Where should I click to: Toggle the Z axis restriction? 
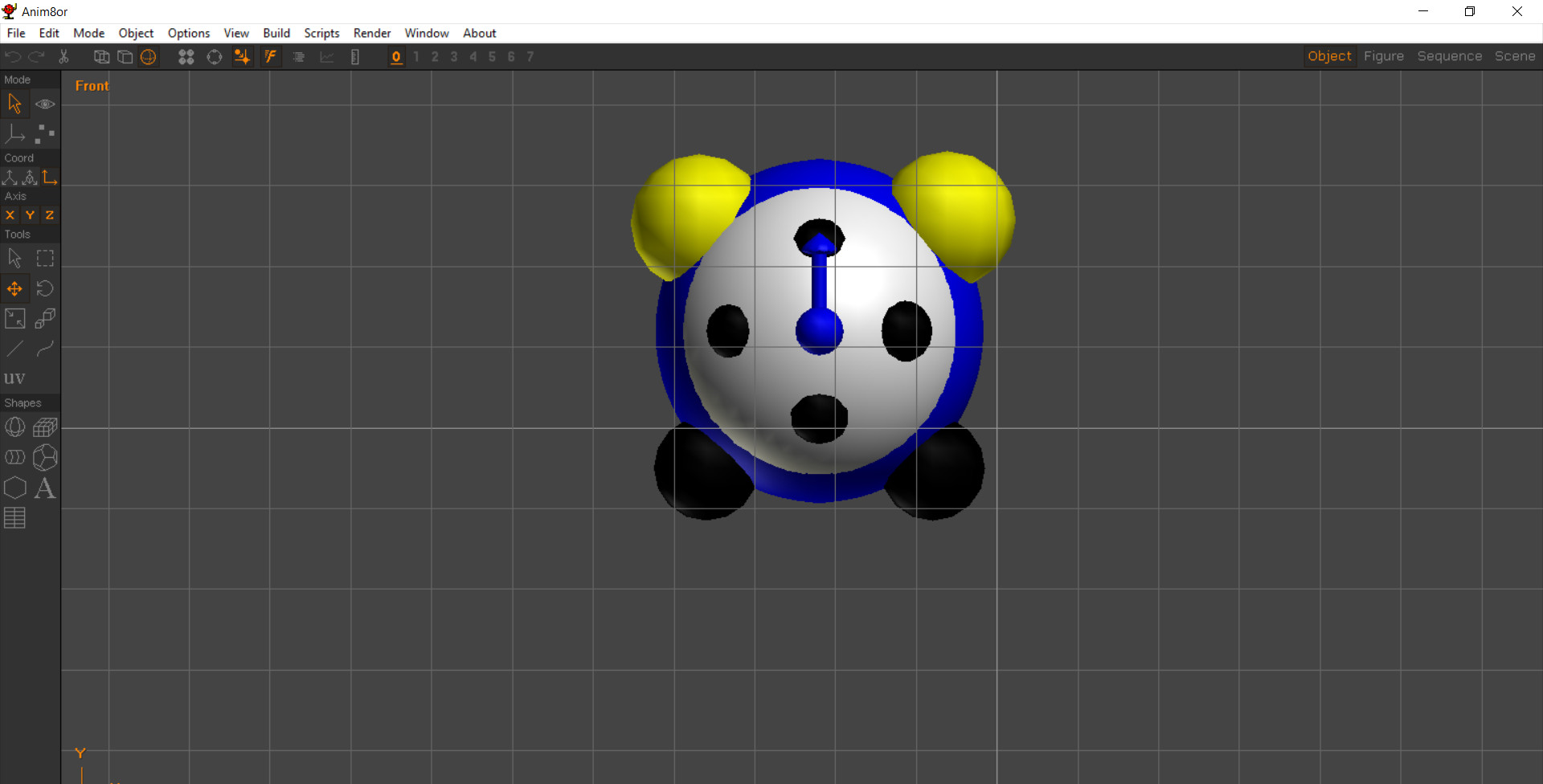49,214
